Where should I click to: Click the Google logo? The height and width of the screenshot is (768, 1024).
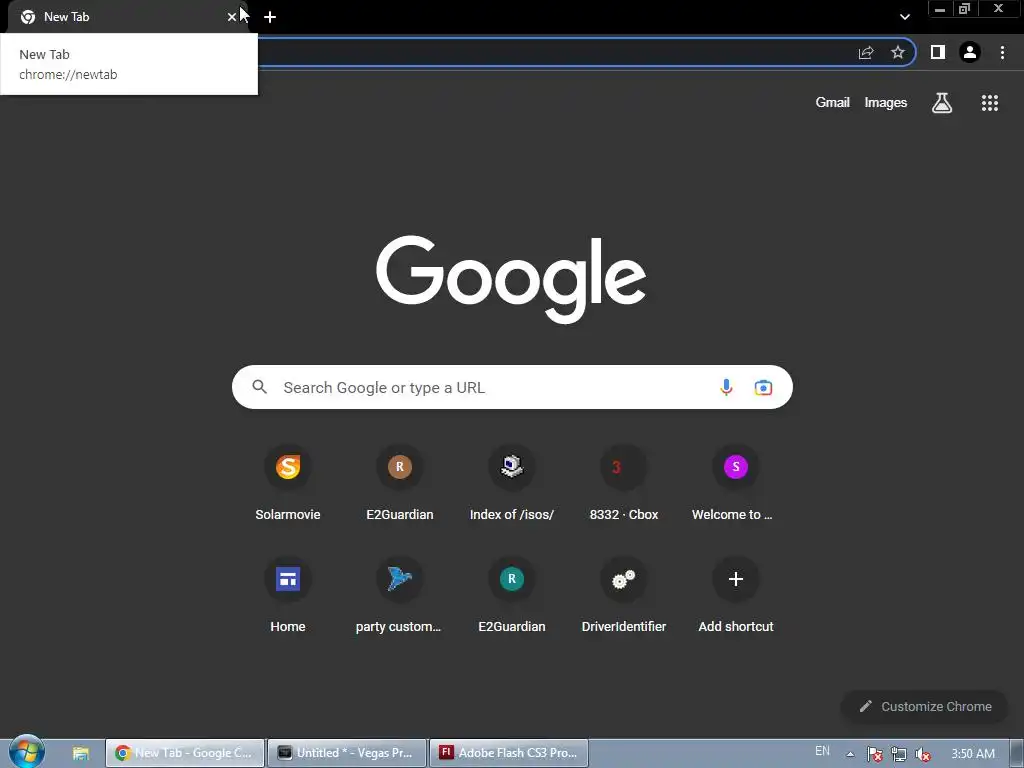(x=511, y=279)
